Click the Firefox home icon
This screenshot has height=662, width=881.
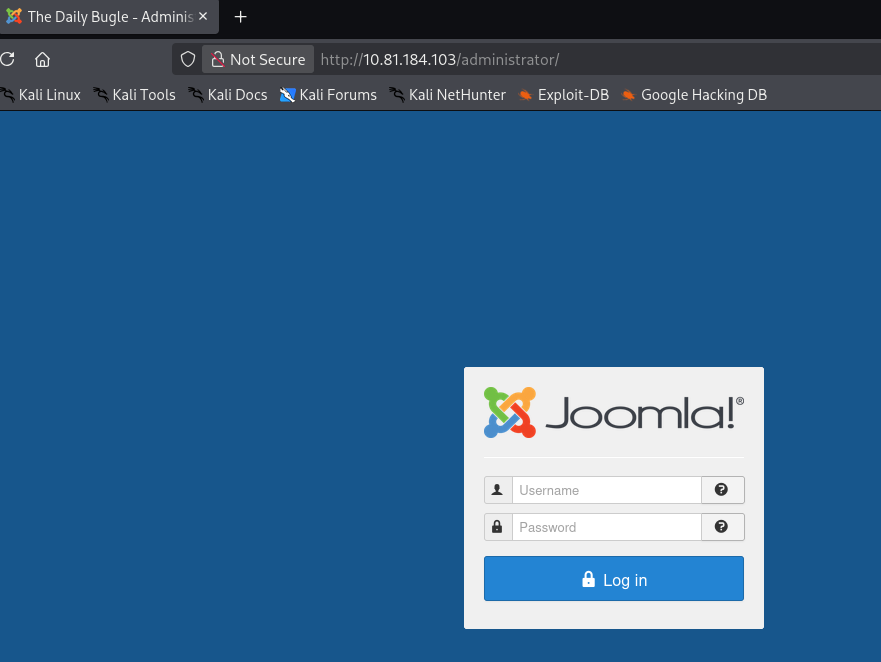pos(41,59)
